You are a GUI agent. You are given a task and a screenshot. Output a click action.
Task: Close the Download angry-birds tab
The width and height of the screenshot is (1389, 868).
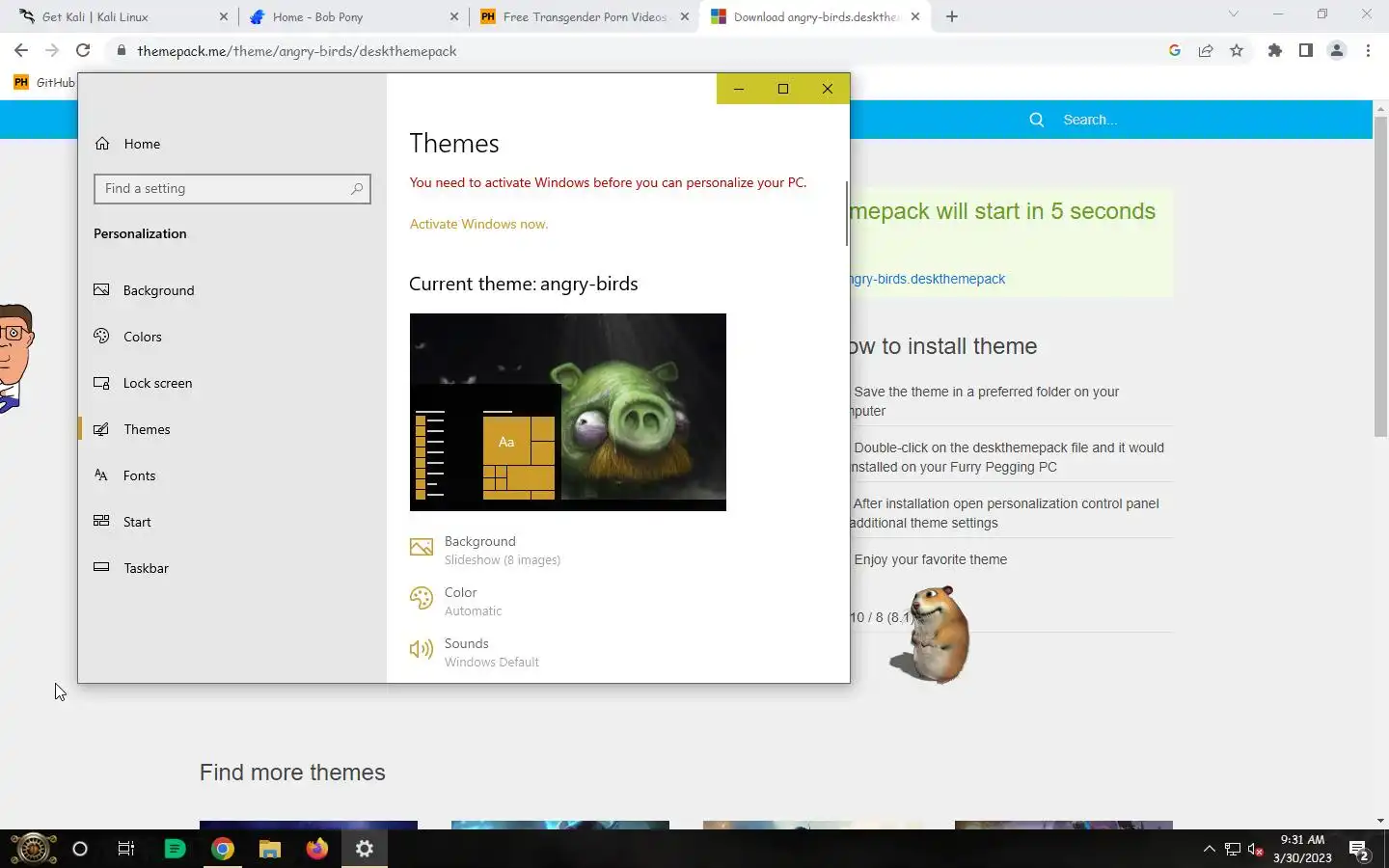coord(915,16)
